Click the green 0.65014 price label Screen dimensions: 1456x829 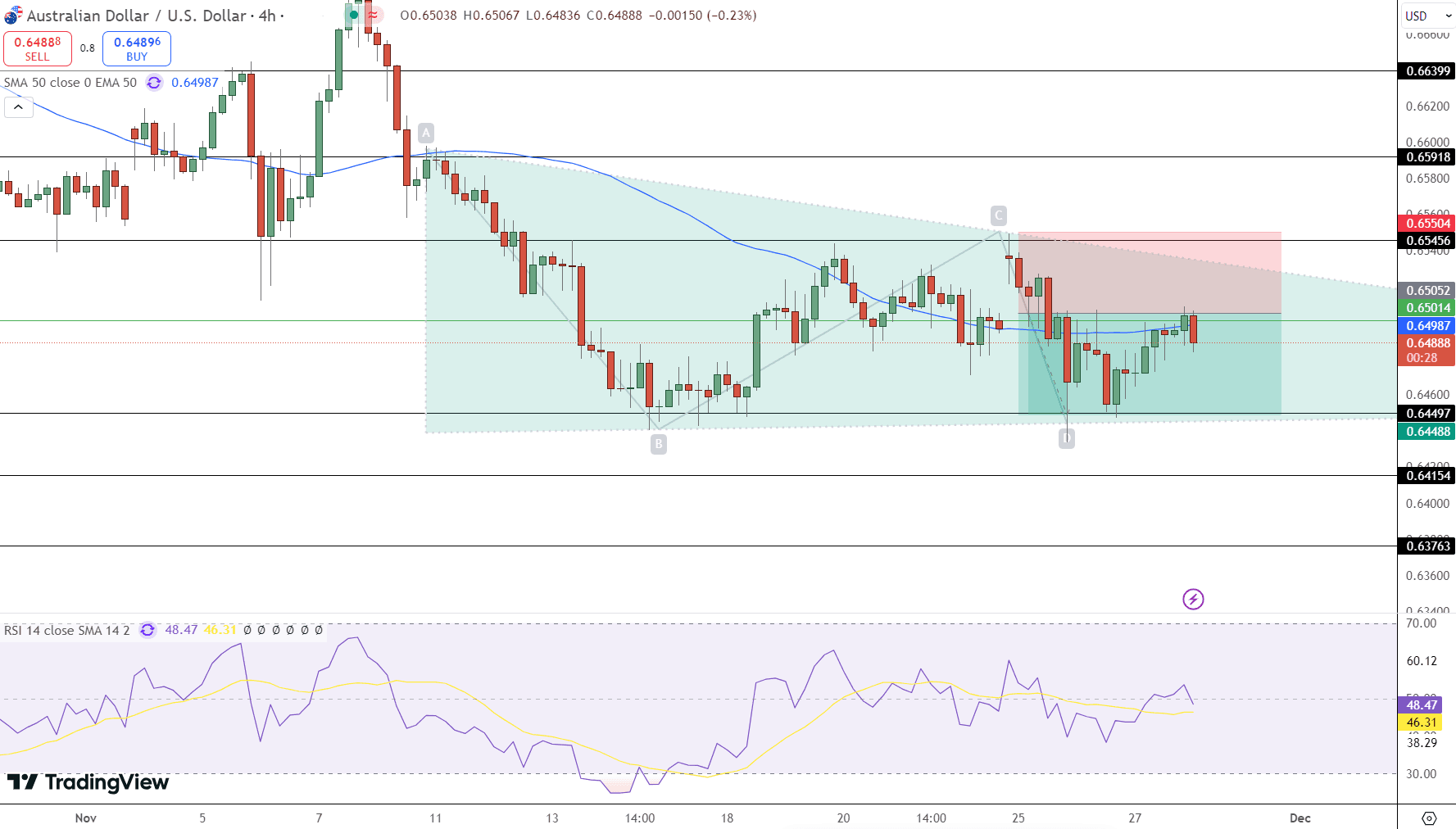click(1427, 308)
